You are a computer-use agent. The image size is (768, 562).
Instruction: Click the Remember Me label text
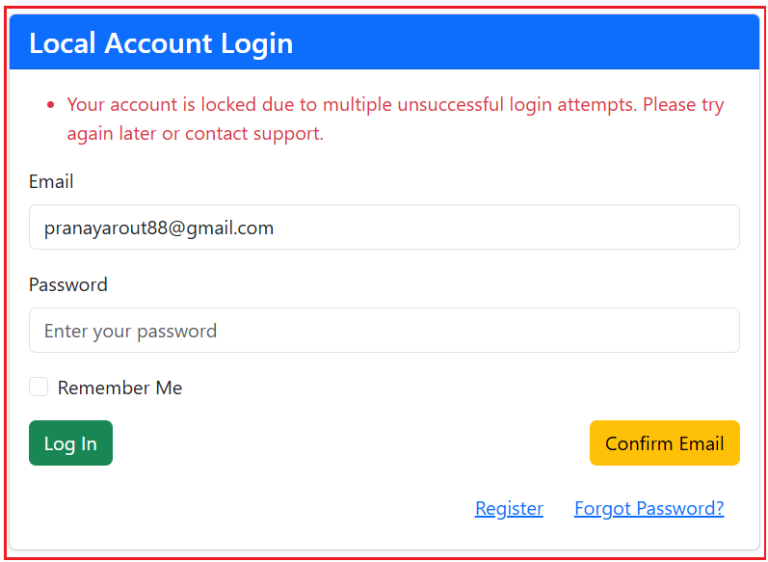click(120, 388)
